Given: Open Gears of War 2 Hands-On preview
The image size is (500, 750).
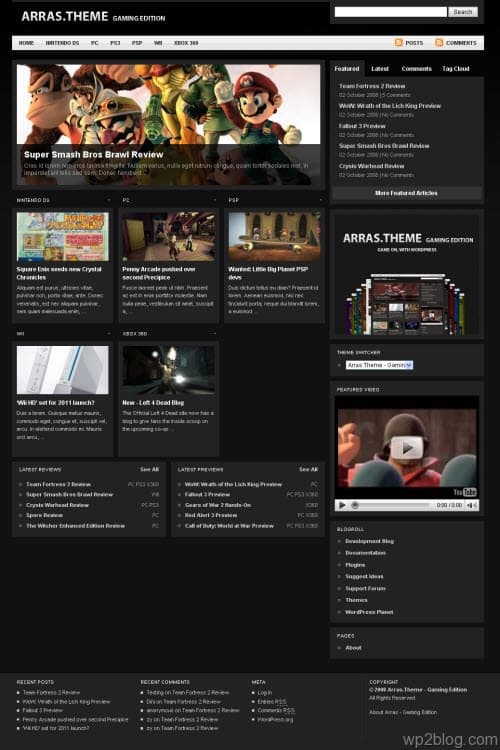Looking at the screenshot, I should 218,505.
